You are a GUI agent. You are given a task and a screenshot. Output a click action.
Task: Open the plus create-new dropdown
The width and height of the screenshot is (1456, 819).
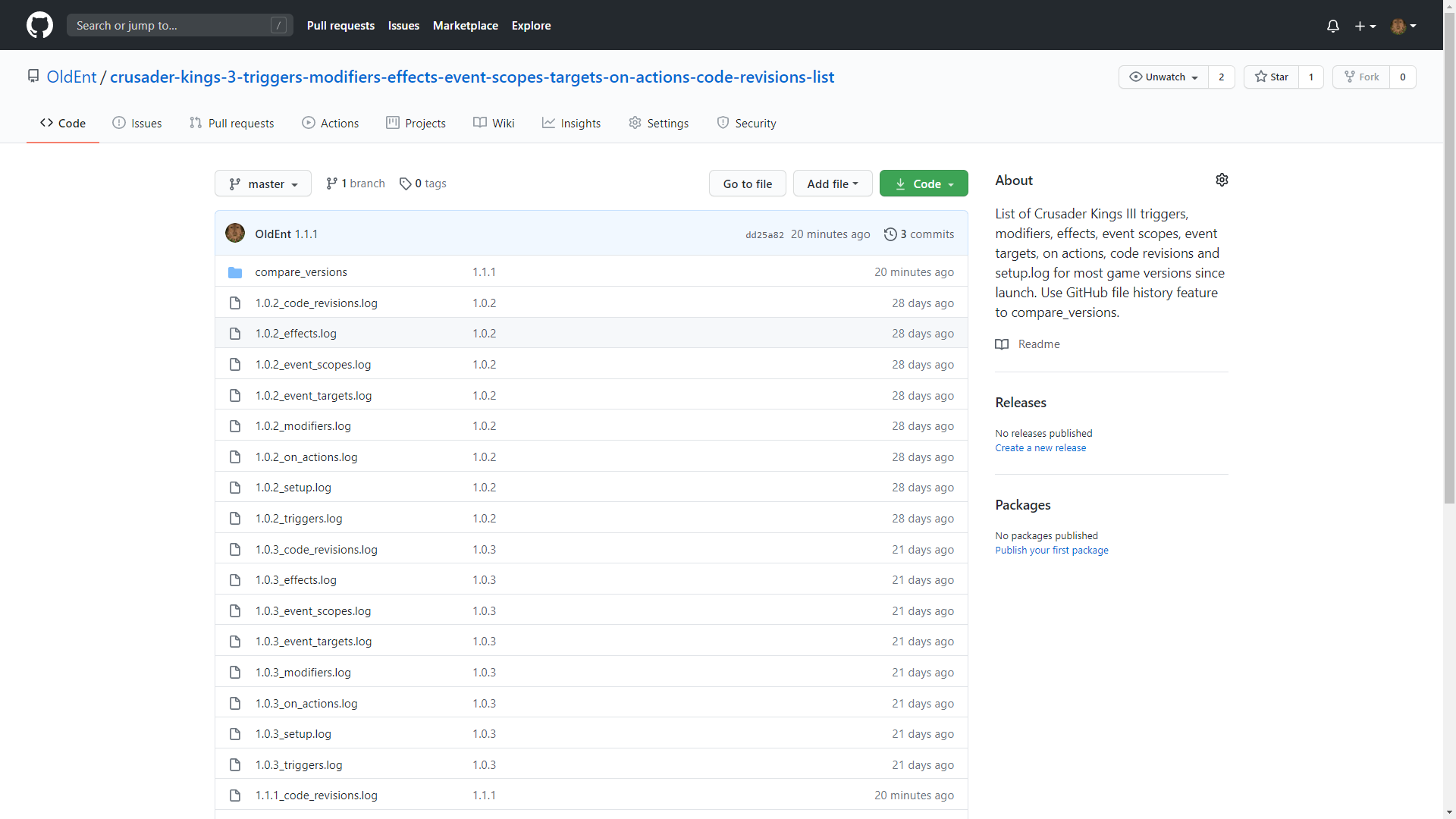click(1365, 26)
